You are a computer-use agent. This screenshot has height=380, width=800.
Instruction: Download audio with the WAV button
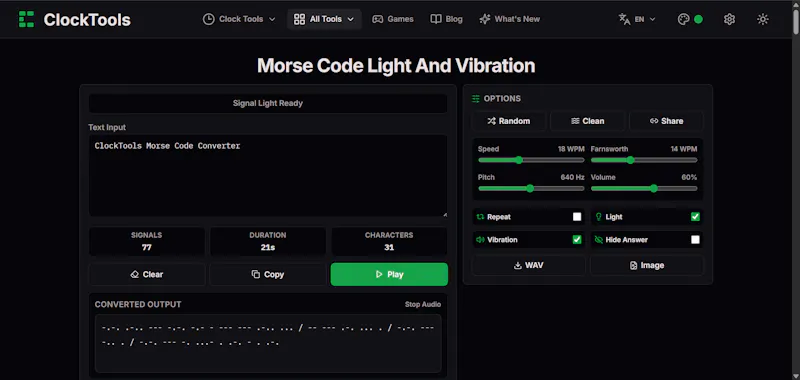tap(529, 265)
